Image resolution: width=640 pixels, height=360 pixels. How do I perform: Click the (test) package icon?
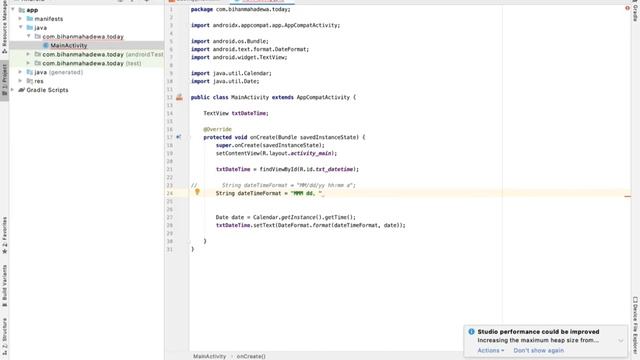38,63
